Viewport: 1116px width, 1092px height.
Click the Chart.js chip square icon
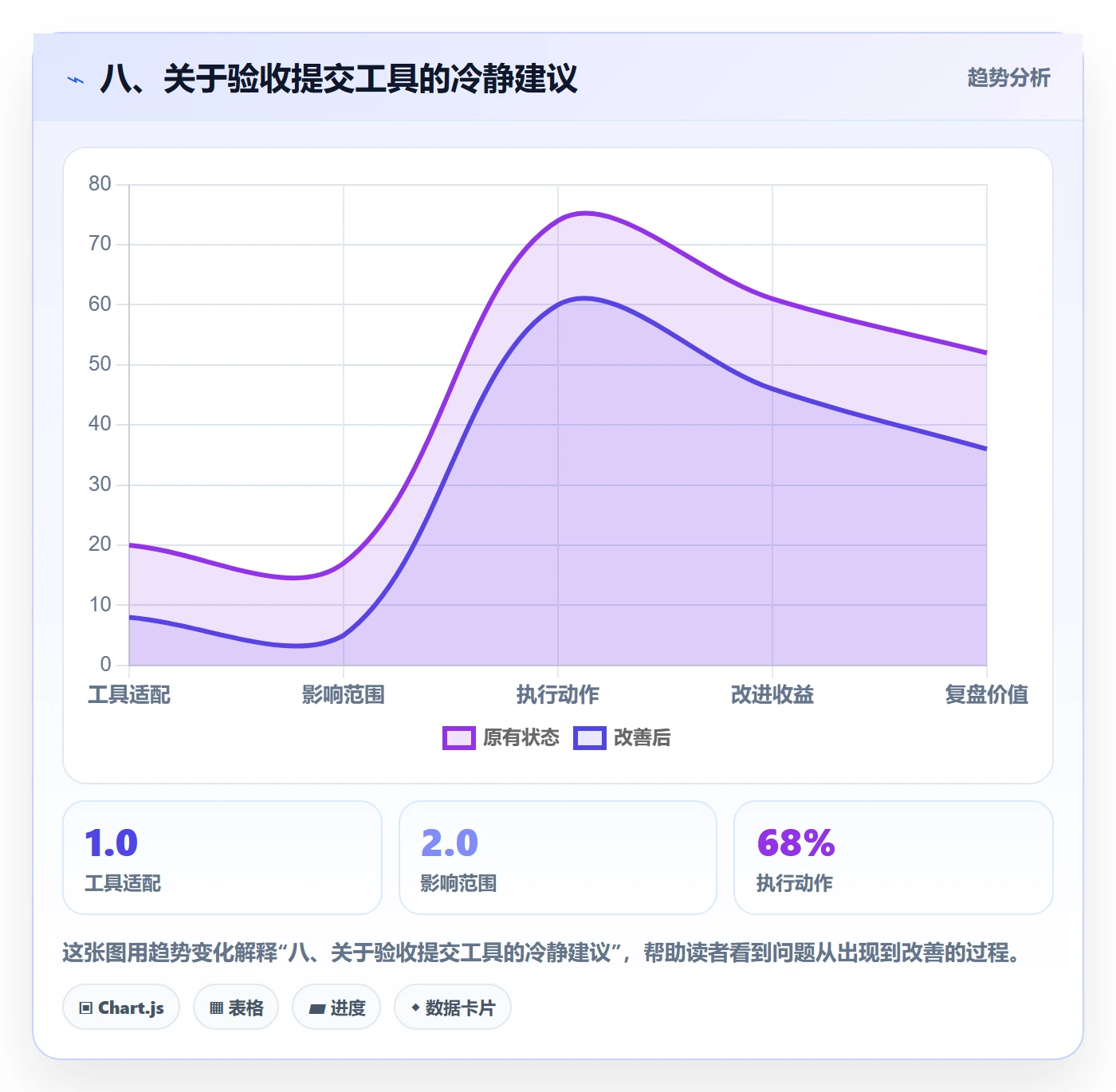pyautogui.click(x=86, y=1008)
